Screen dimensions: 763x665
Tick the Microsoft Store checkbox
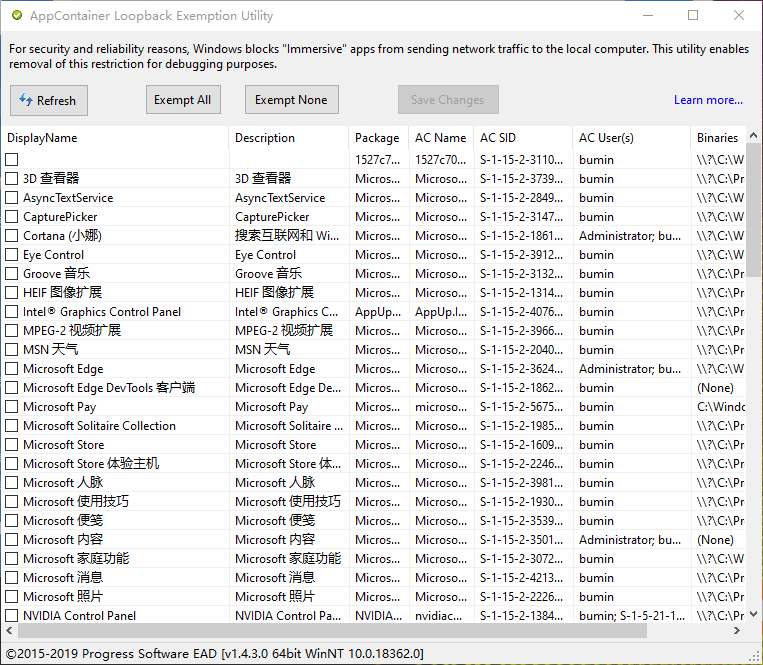(12, 444)
